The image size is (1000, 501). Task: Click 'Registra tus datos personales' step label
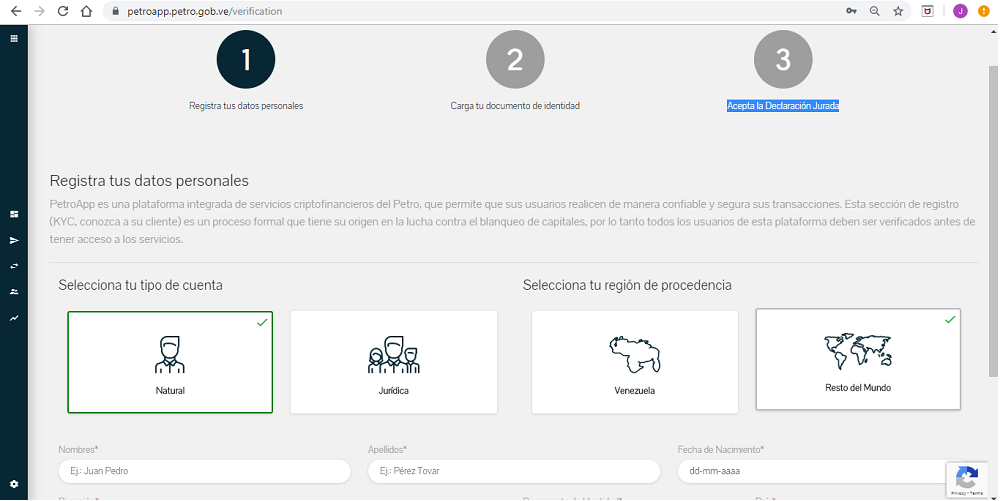pos(246,106)
